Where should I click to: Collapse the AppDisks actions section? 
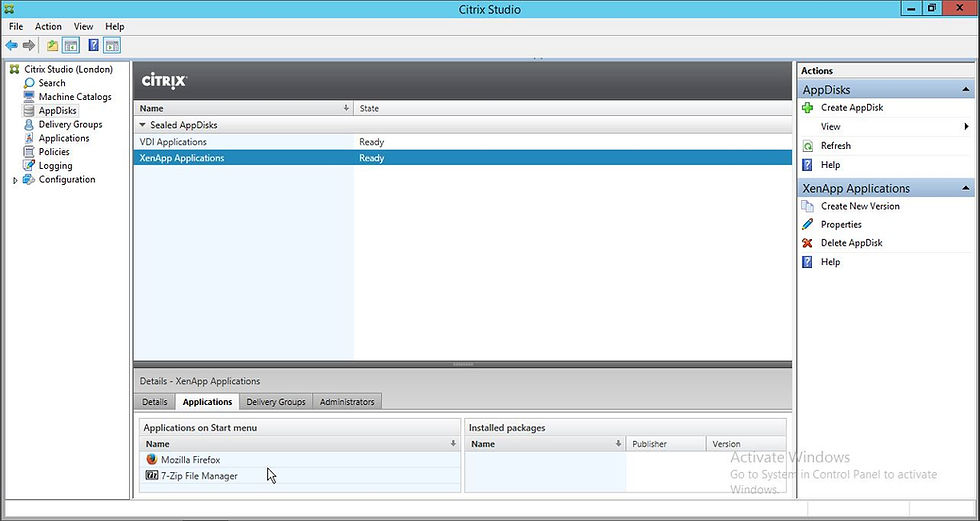pos(966,90)
